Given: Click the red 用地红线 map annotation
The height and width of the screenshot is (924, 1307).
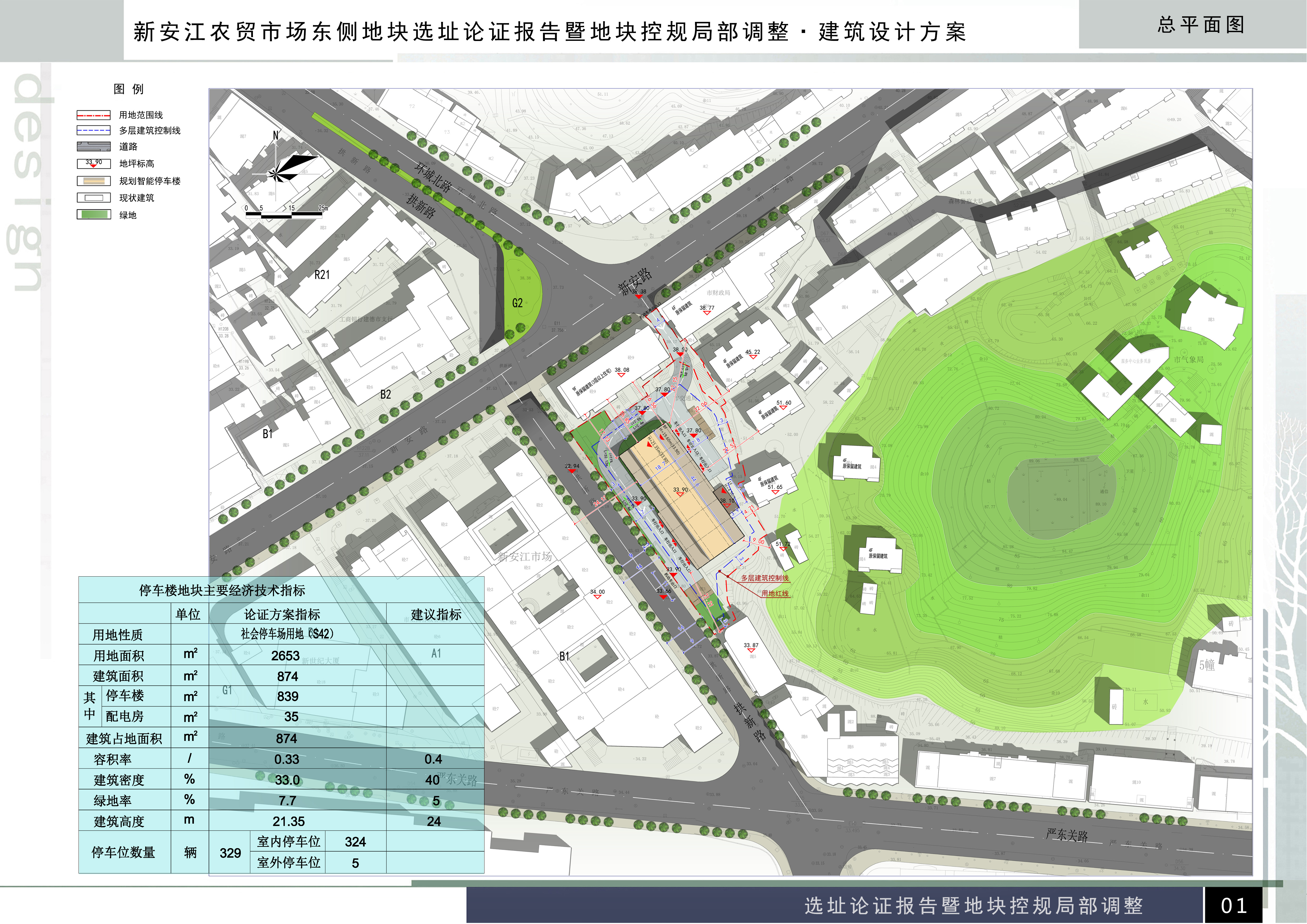Looking at the screenshot, I should pyautogui.click(x=775, y=593).
